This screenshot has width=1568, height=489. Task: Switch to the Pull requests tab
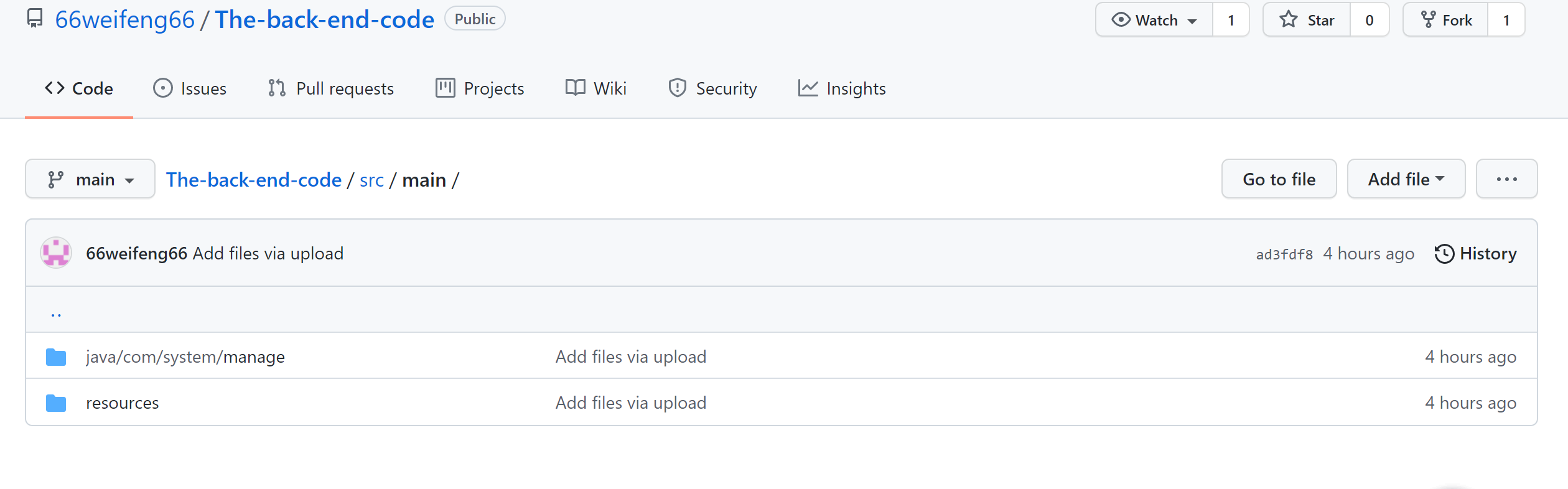331,88
